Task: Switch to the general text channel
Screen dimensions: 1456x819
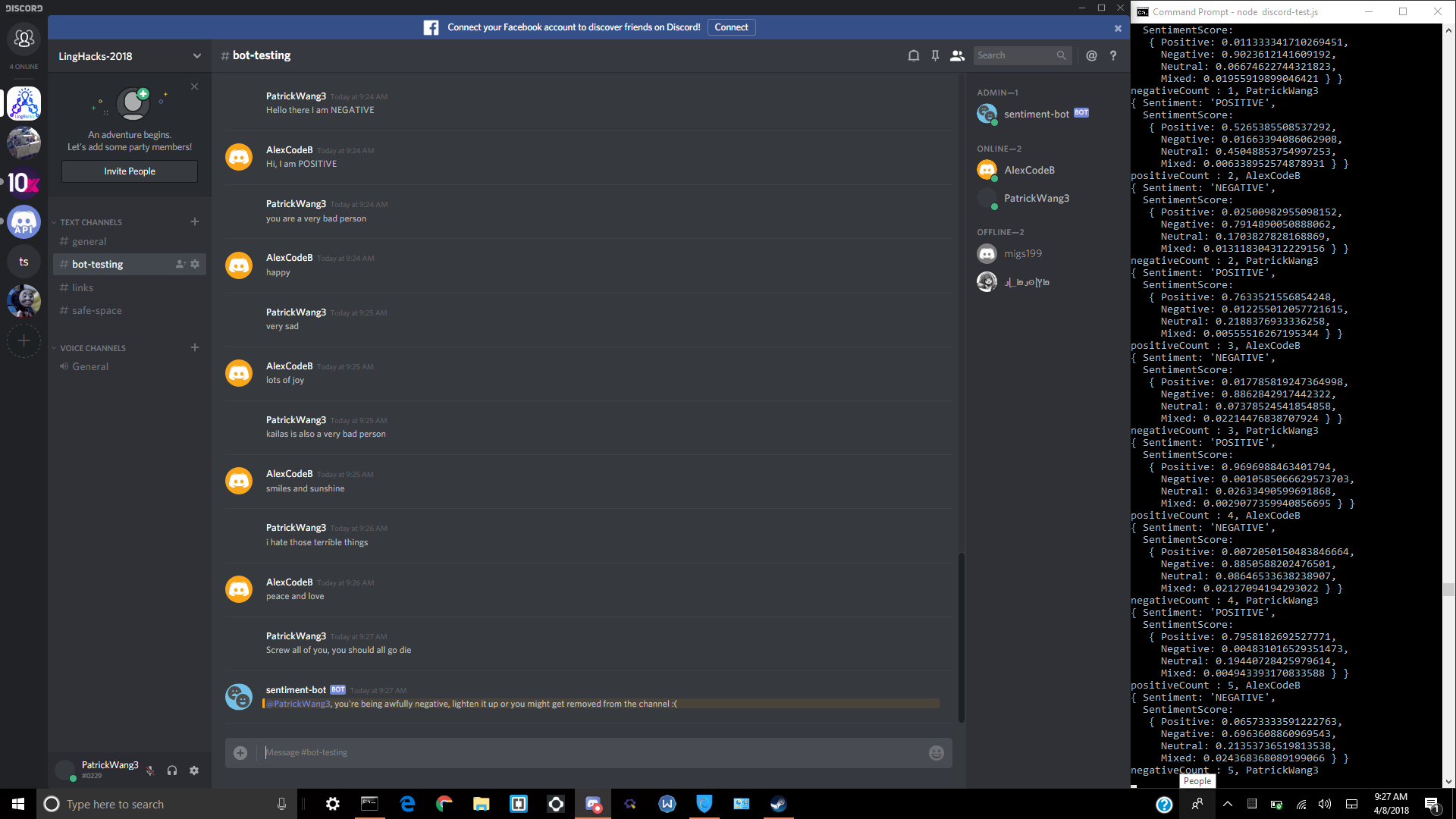Action: (x=89, y=241)
